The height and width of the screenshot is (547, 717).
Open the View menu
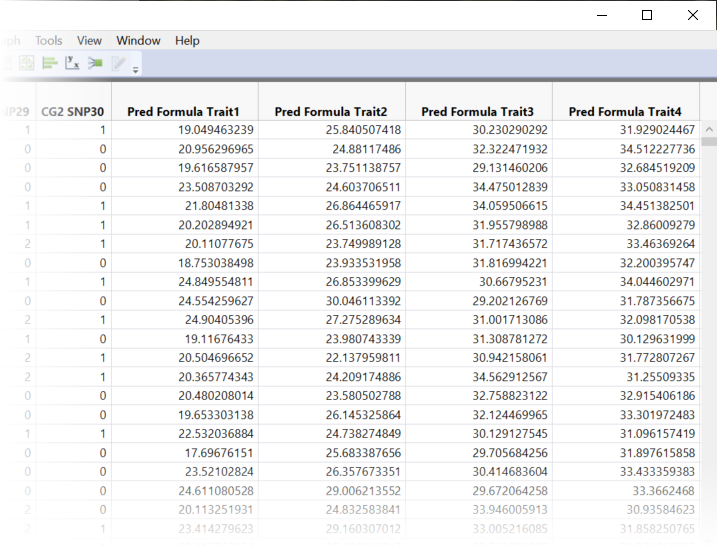90,41
